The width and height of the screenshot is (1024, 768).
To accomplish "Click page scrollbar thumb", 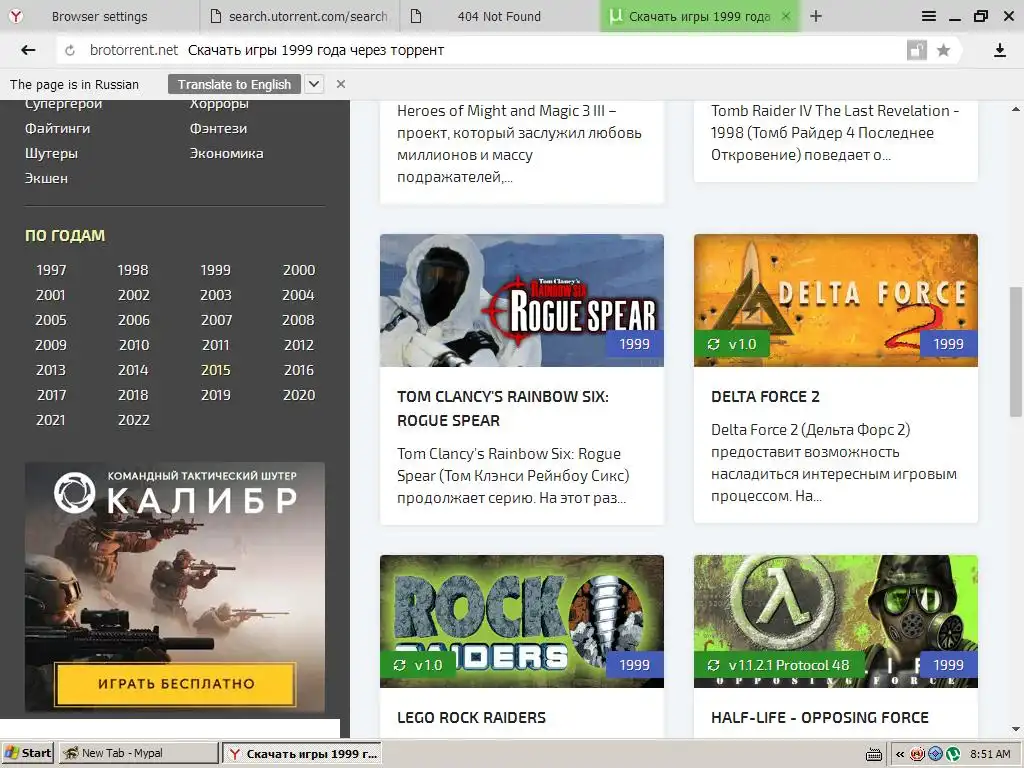I will (x=1016, y=351).
